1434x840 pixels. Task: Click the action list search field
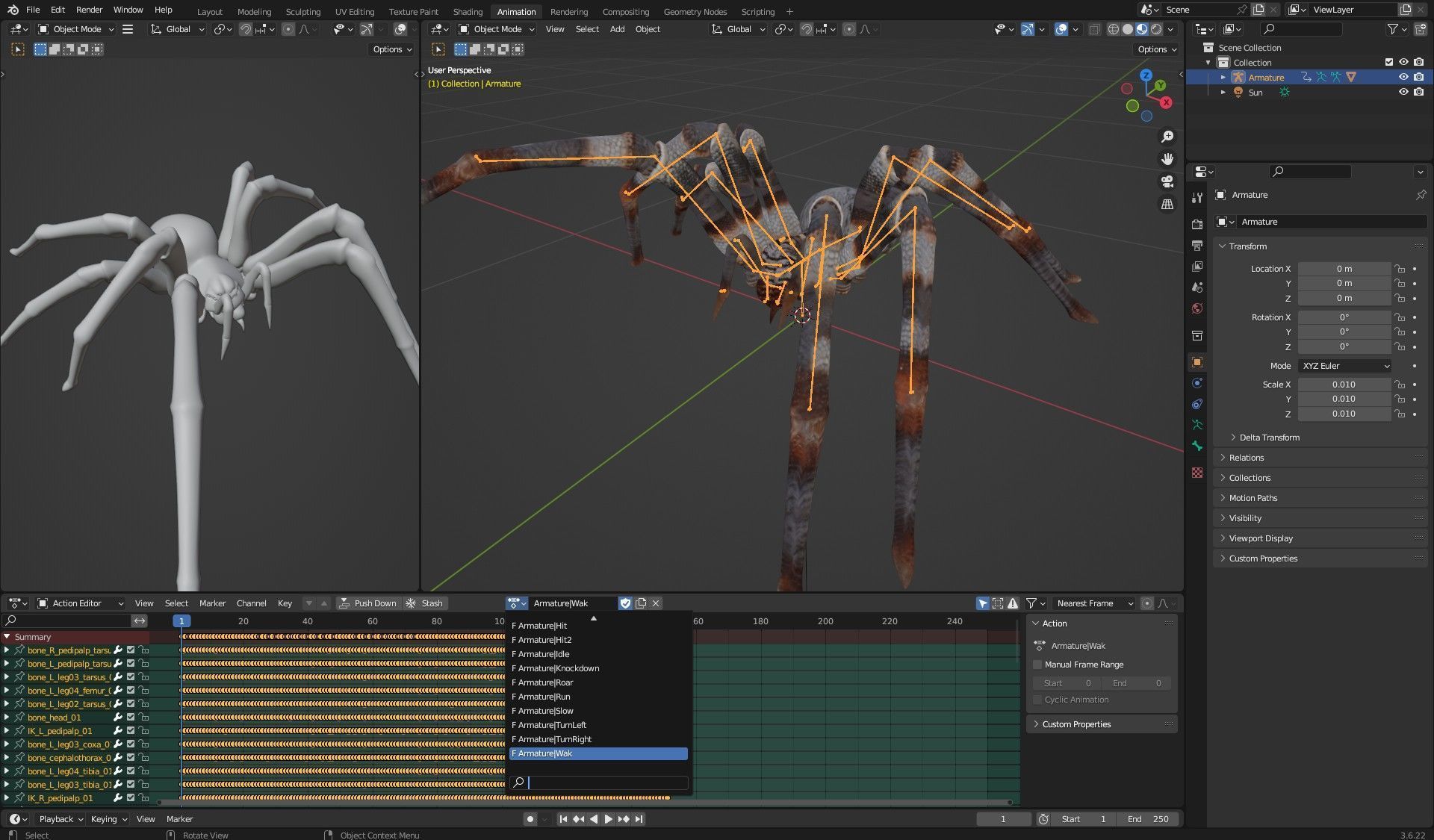tap(598, 783)
